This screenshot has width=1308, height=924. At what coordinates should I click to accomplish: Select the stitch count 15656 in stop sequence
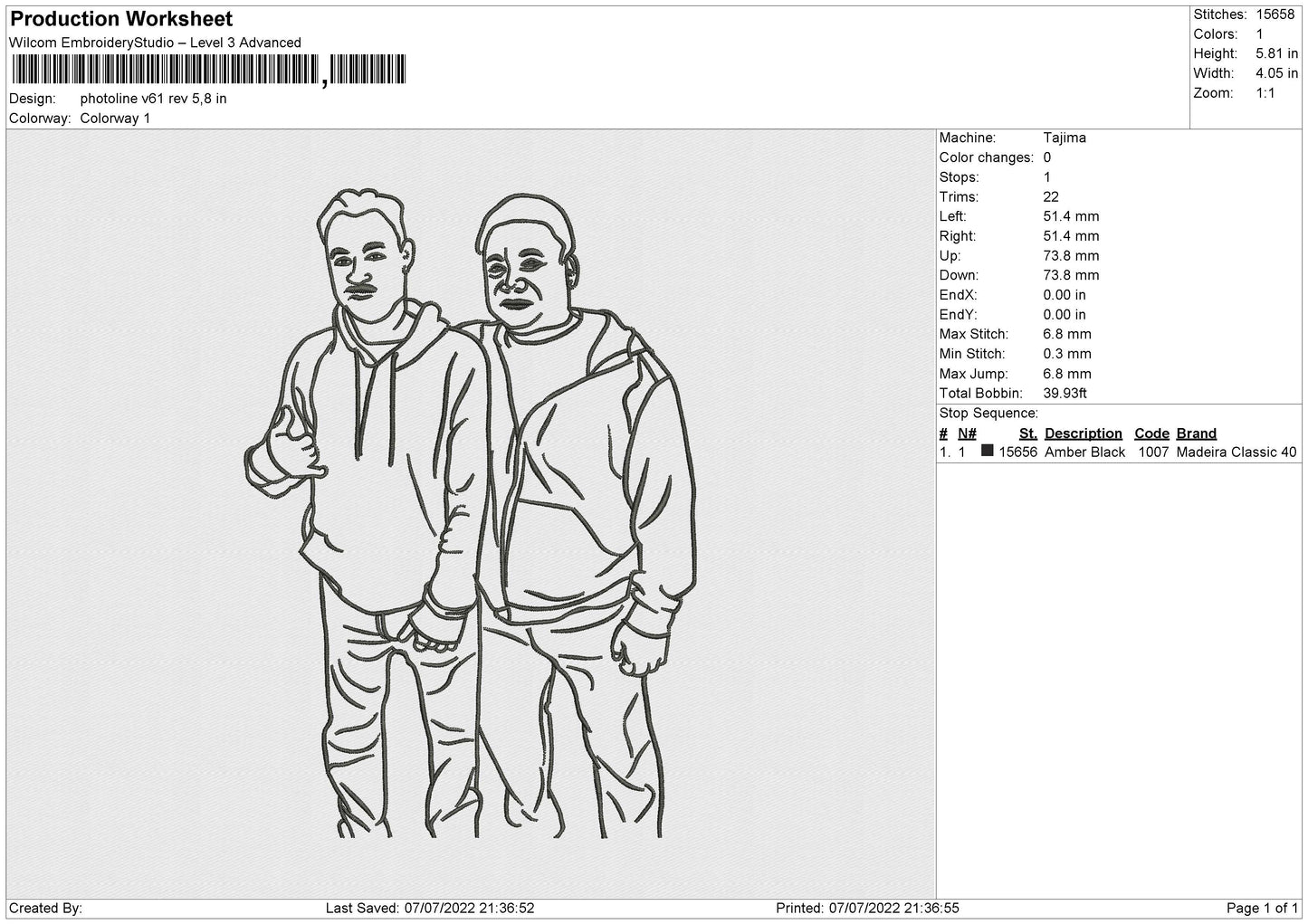click(1018, 452)
